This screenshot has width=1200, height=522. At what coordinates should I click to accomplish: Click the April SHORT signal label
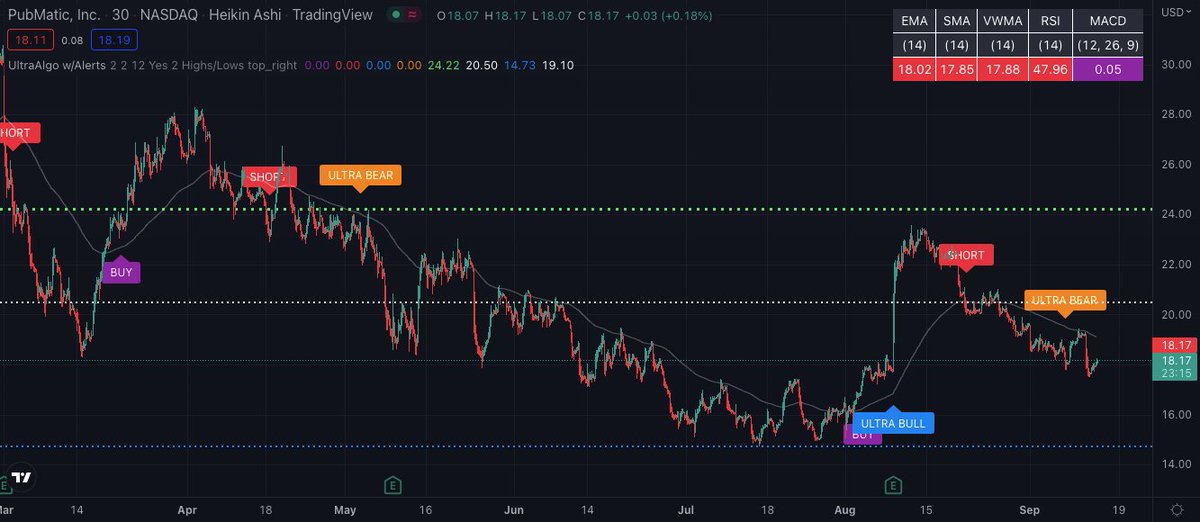point(269,177)
